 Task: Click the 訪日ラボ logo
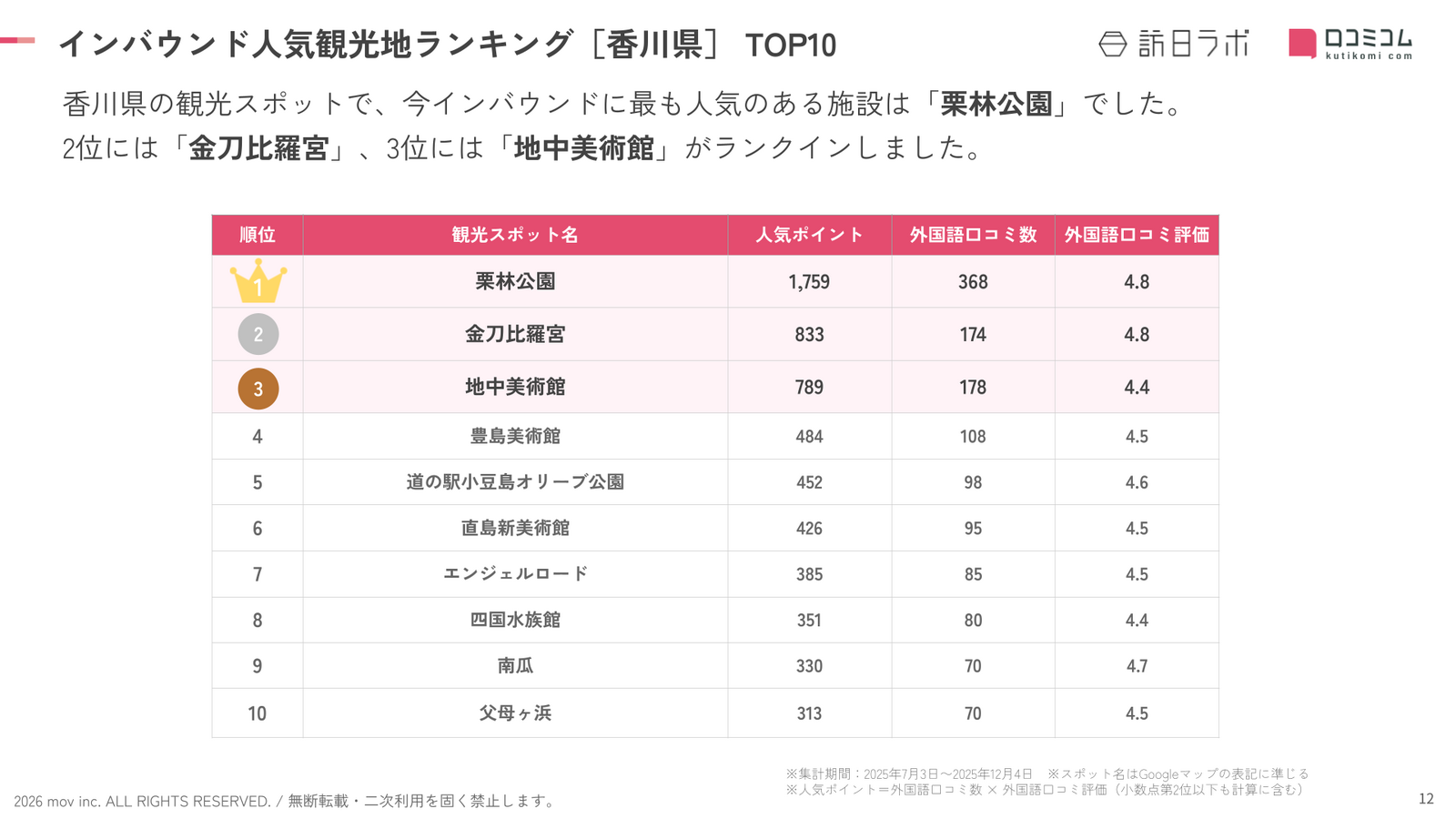pos(1174,44)
